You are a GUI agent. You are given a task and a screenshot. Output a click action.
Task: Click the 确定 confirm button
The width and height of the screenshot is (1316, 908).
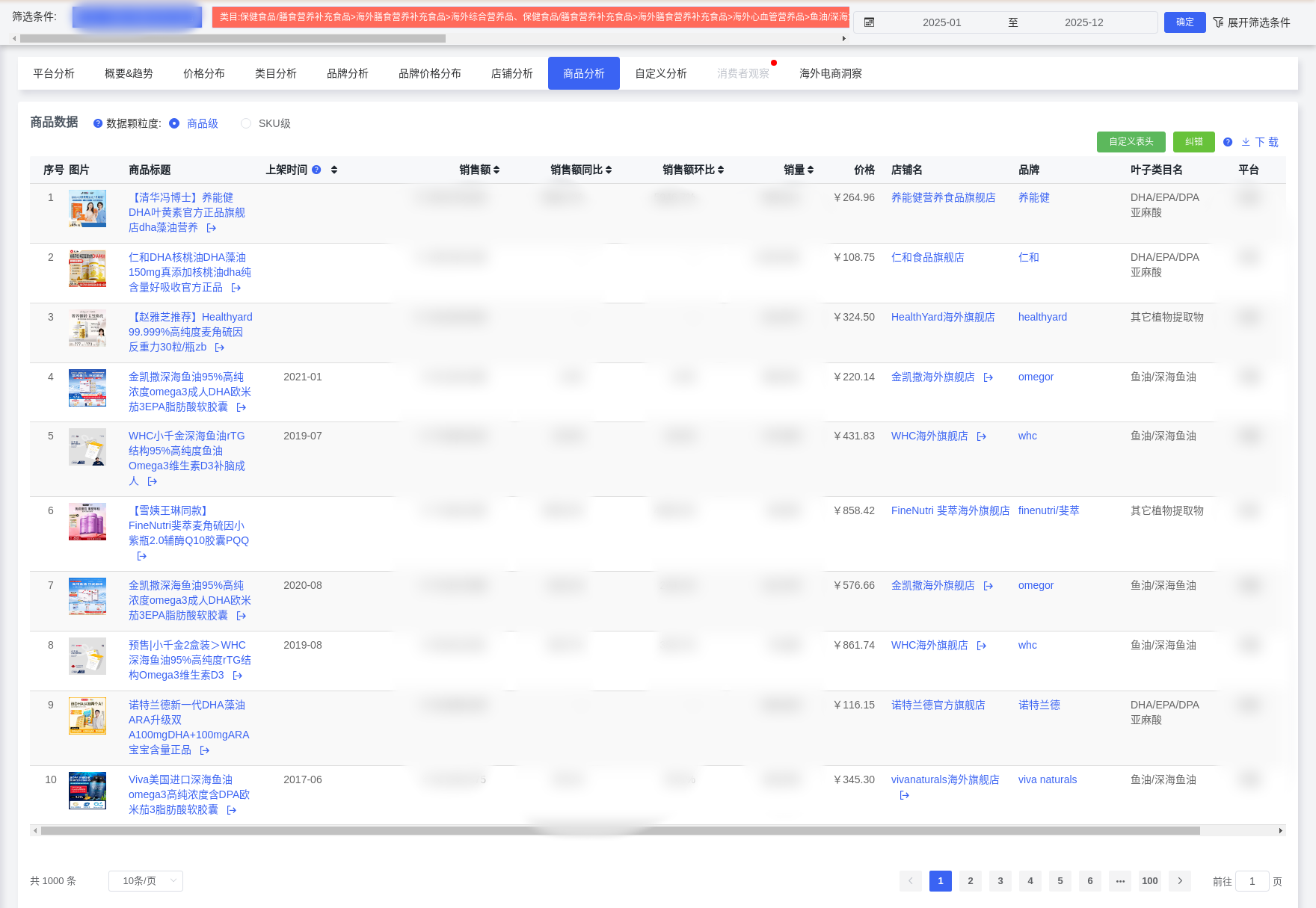point(1184,22)
